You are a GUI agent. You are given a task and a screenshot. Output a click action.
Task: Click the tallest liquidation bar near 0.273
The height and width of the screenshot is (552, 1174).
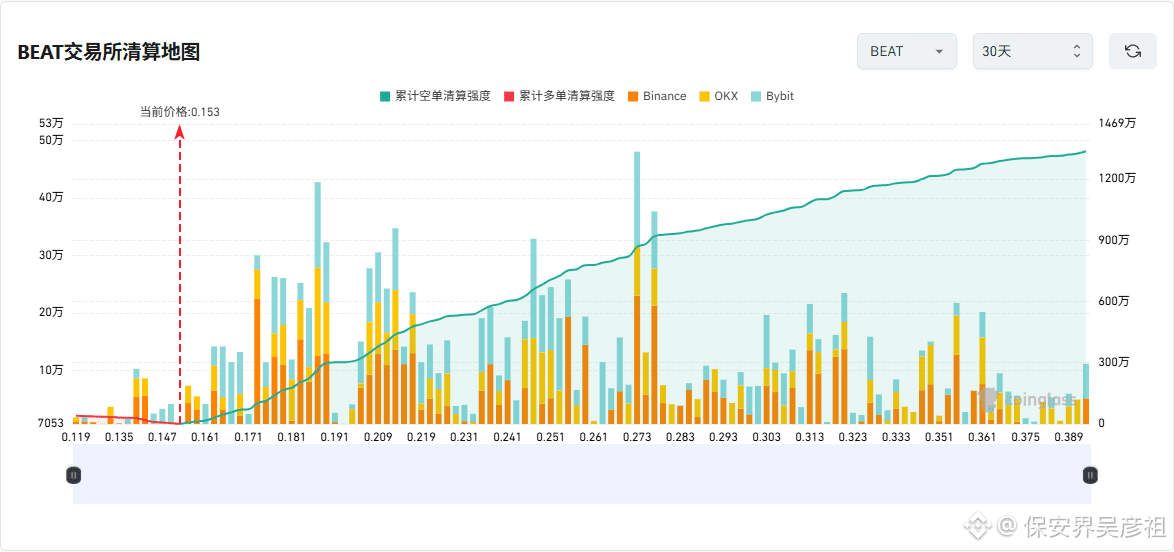637,288
